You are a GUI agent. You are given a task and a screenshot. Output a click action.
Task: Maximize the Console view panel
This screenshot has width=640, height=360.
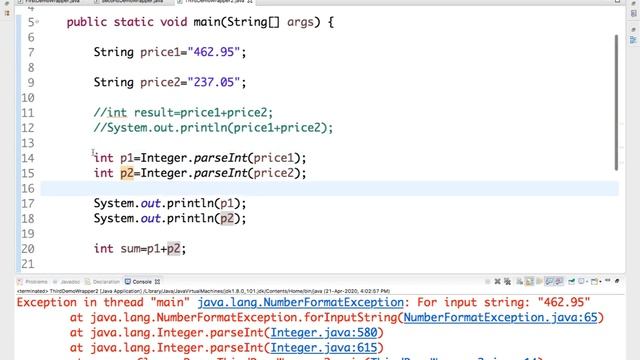(x=617, y=281)
